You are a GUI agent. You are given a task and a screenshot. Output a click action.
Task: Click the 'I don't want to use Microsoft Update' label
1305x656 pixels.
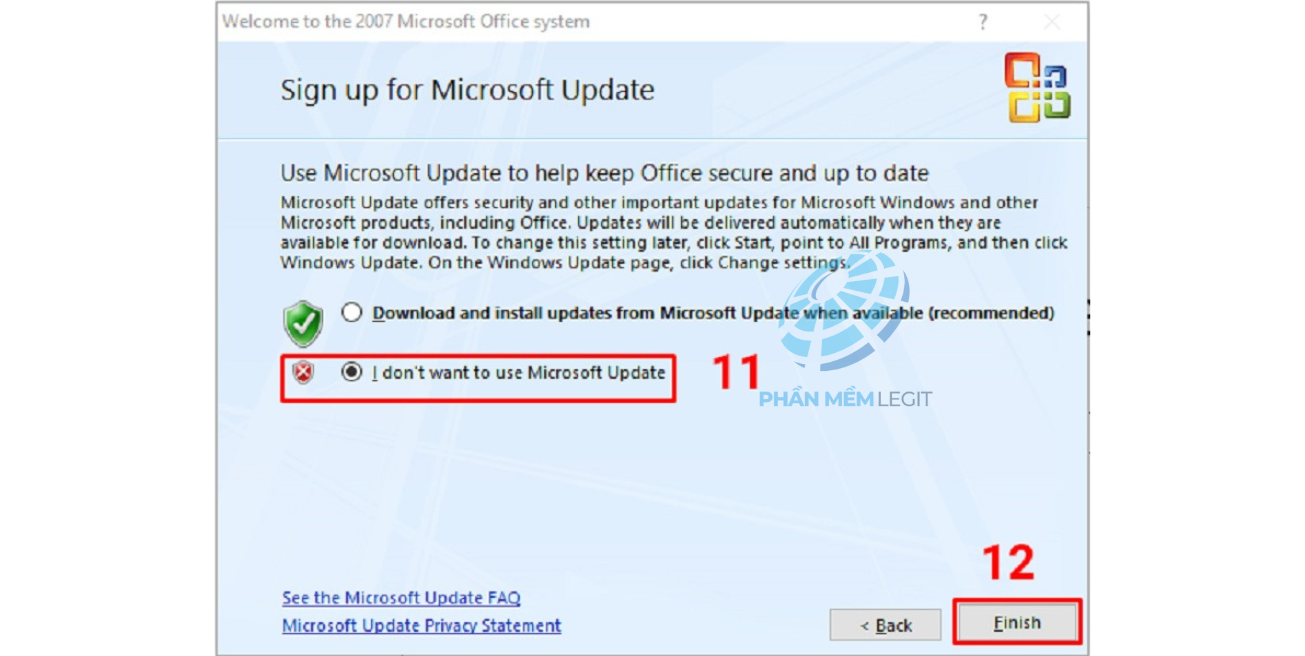[518, 372]
